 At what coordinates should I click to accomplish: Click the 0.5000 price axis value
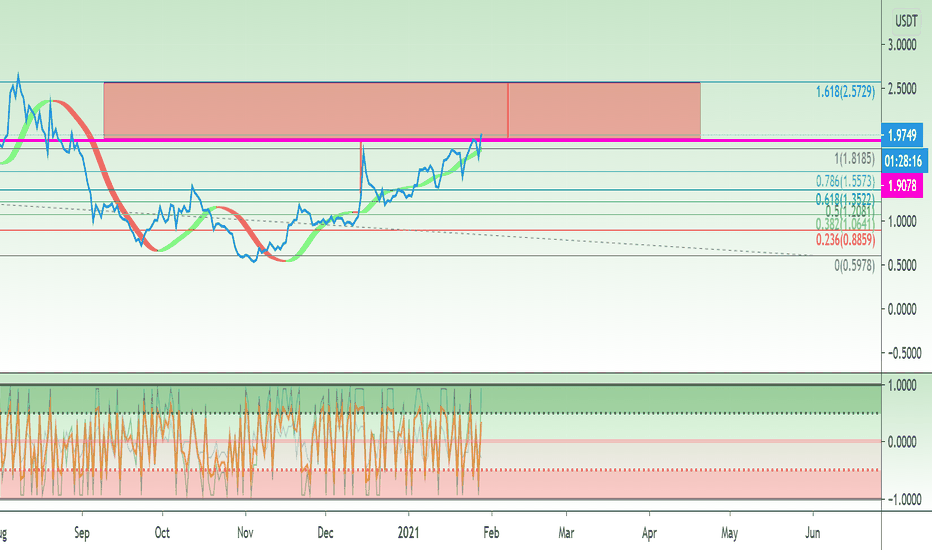pyautogui.click(x=902, y=265)
